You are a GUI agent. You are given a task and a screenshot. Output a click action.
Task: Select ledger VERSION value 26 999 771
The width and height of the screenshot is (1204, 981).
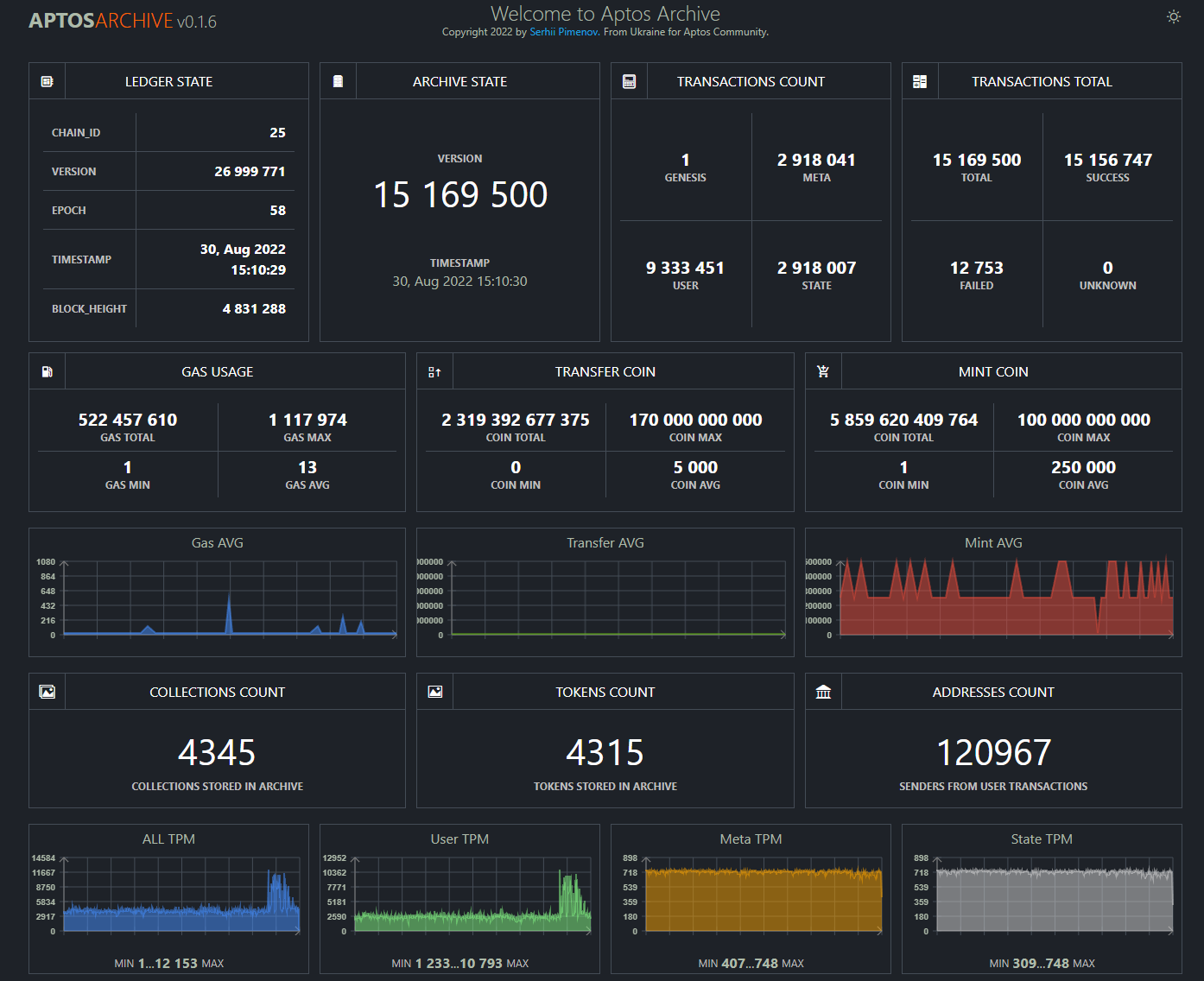(250, 171)
